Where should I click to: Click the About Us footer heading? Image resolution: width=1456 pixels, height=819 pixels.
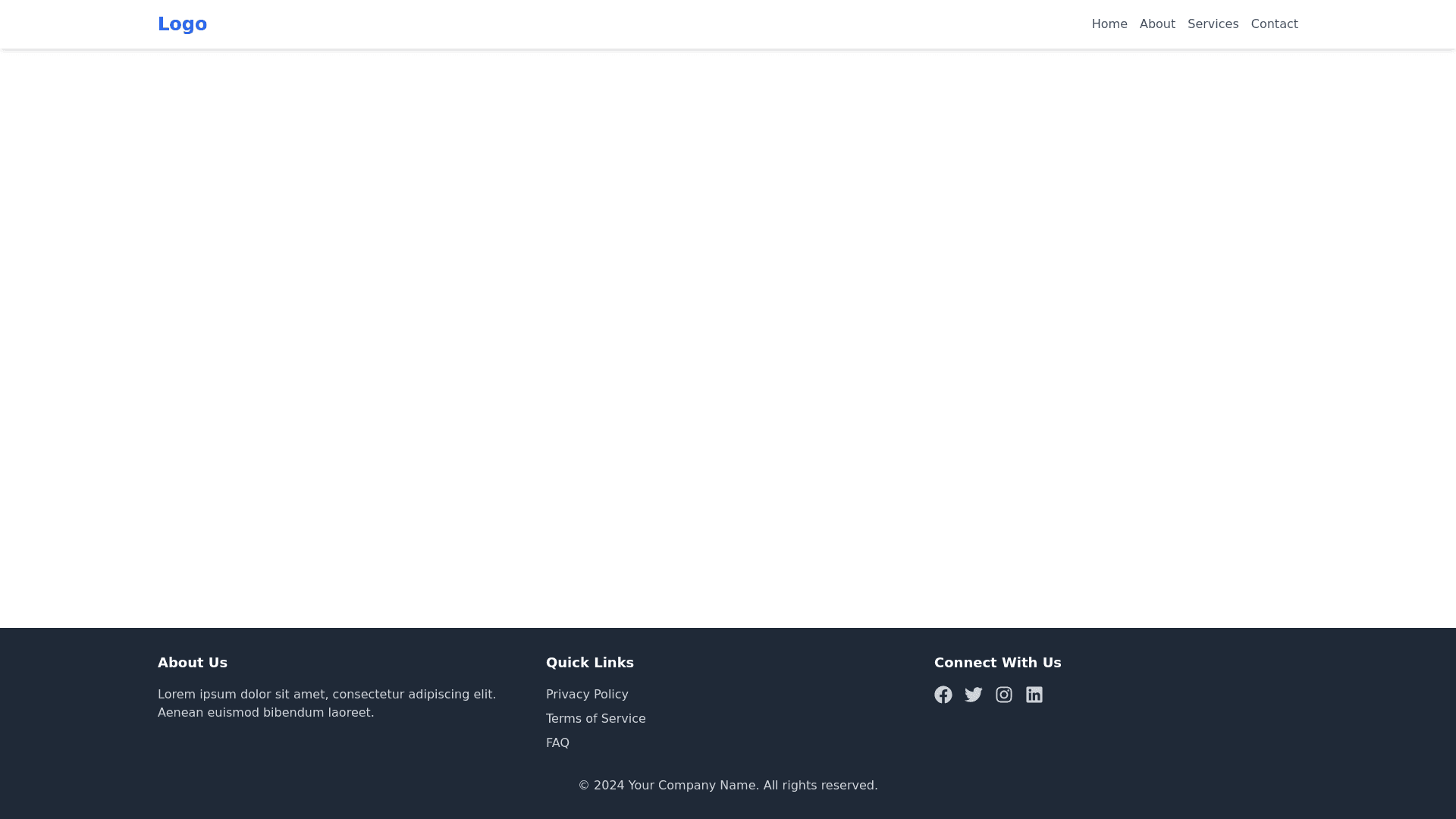click(x=193, y=663)
